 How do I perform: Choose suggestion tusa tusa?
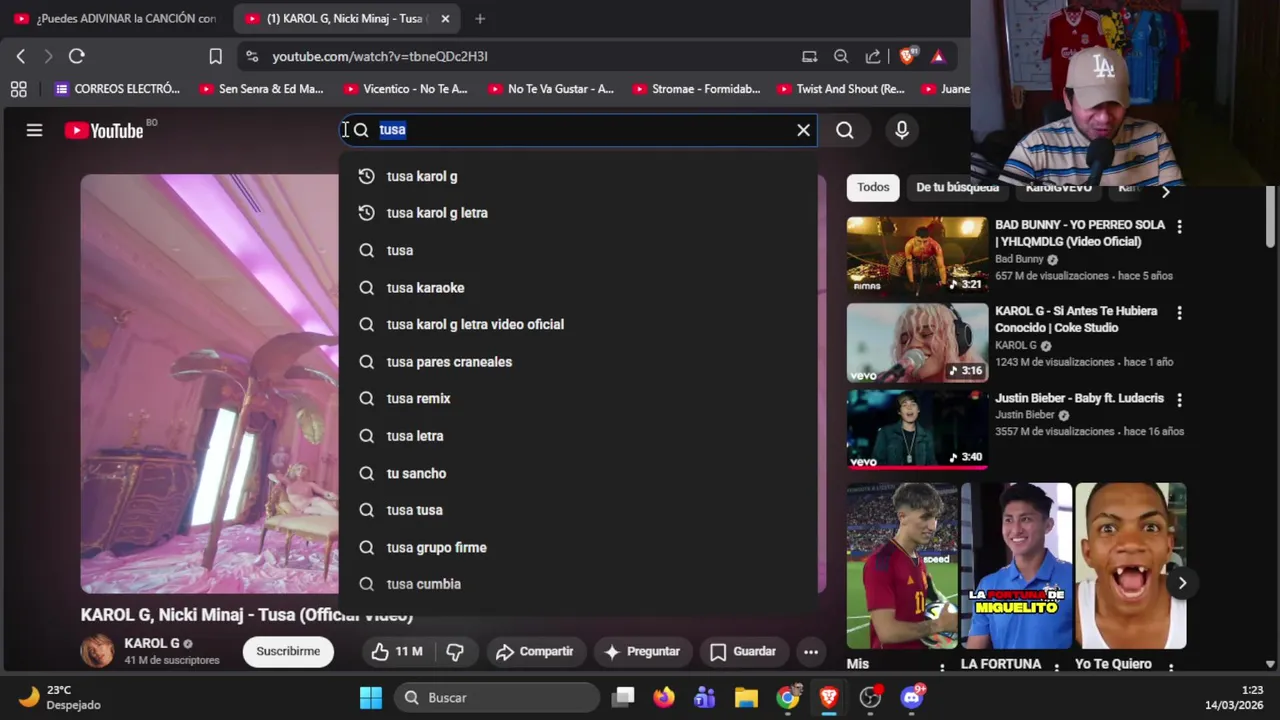578,510
